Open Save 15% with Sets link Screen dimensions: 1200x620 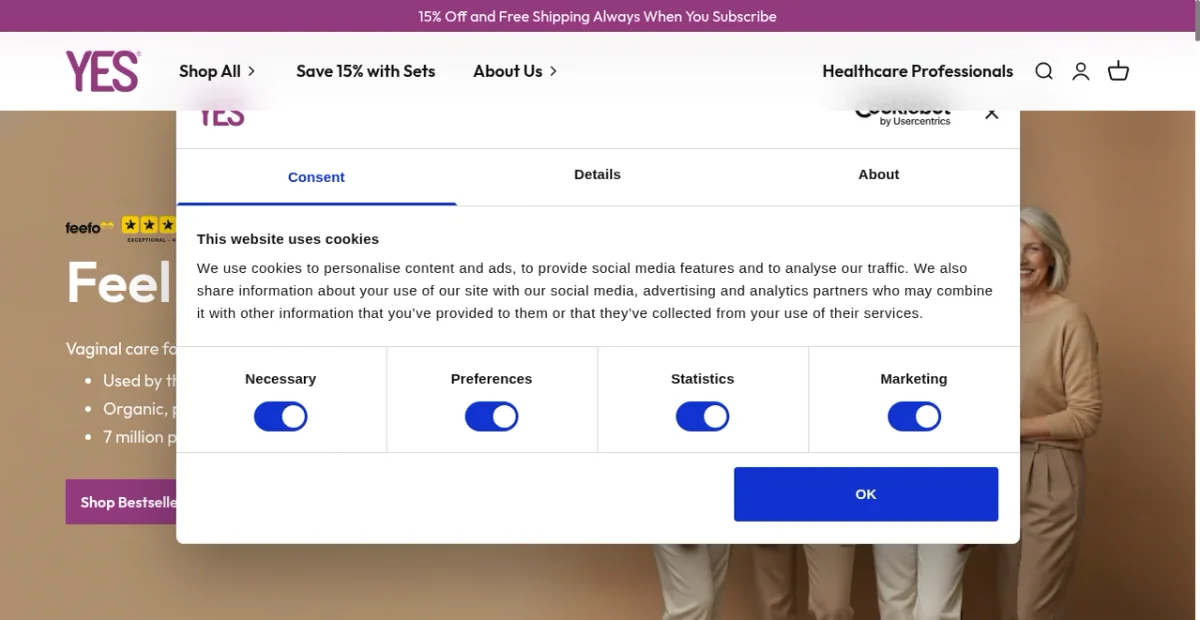click(366, 71)
